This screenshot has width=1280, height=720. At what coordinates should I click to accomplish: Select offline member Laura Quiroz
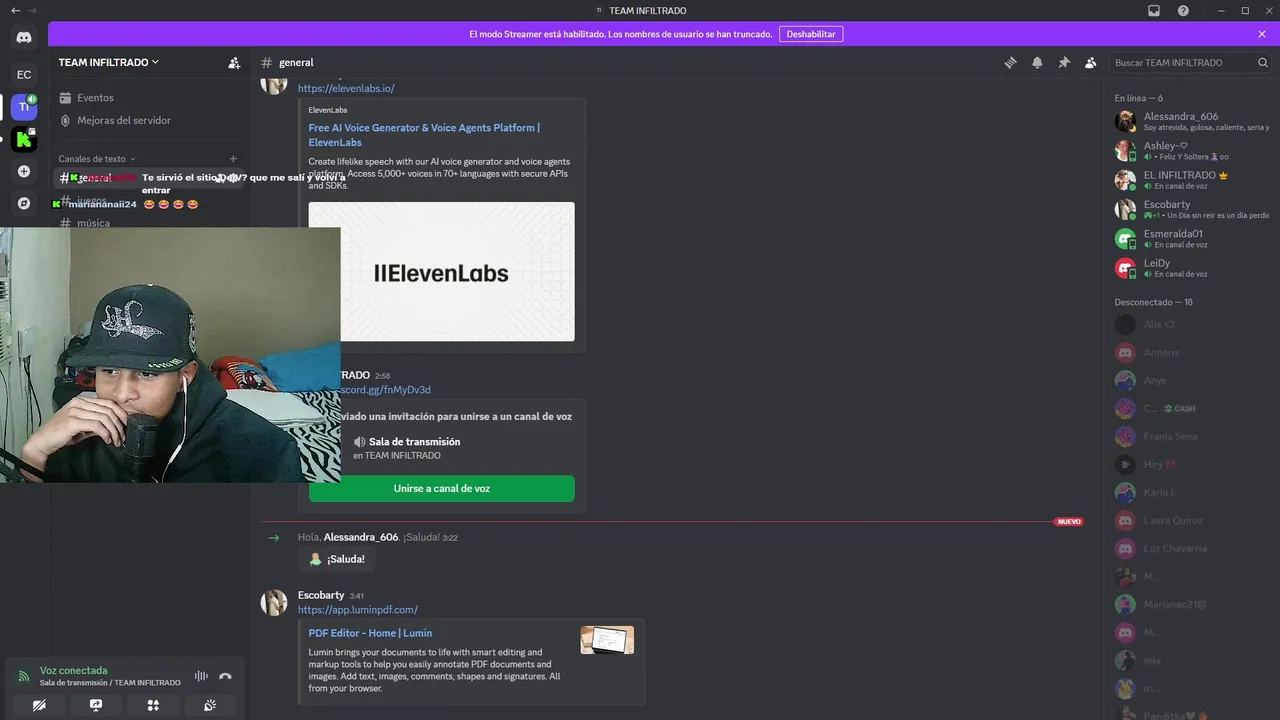click(x=1192, y=520)
